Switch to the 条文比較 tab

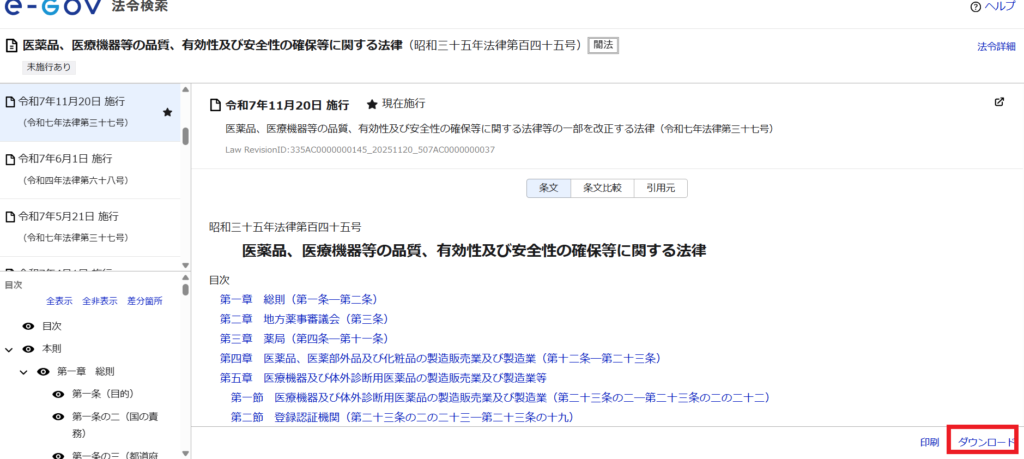[602, 188]
